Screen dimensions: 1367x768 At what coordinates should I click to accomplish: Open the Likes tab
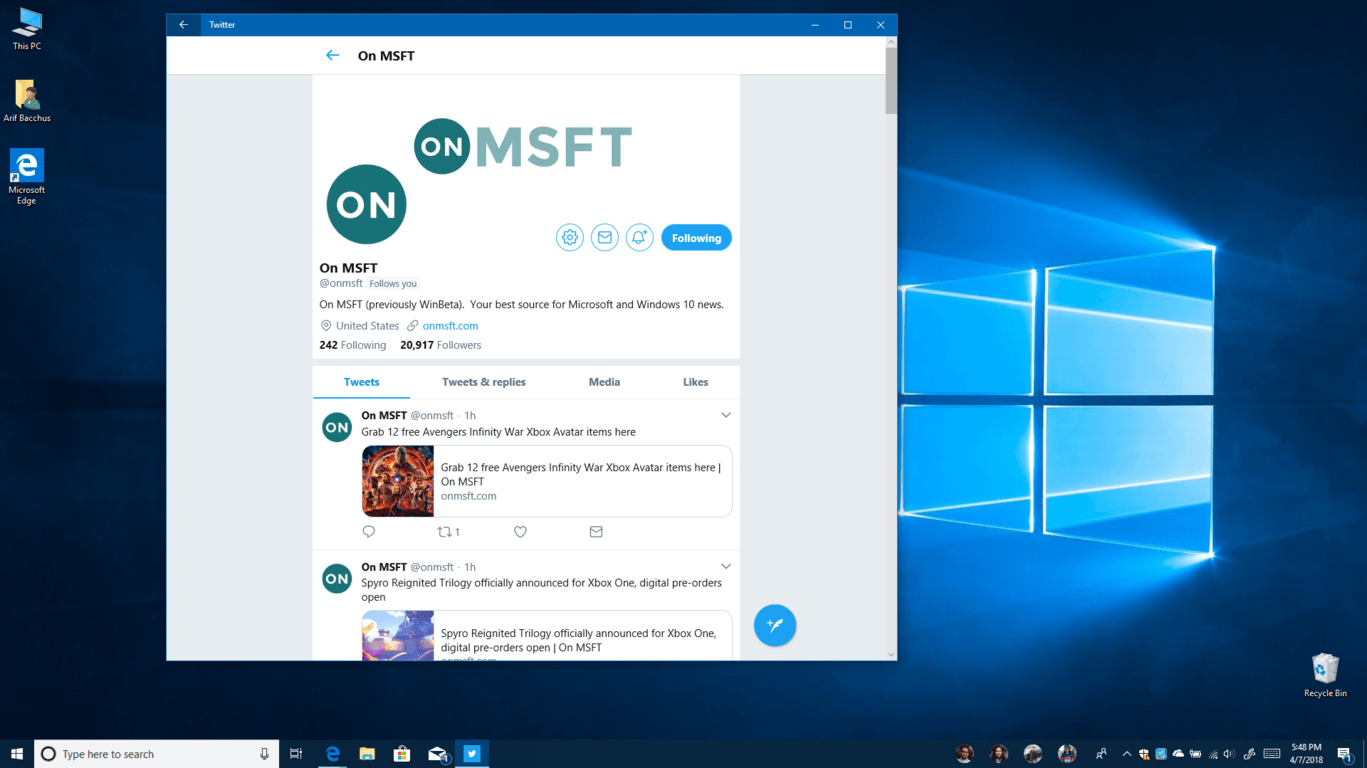pyautogui.click(x=696, y=382)
